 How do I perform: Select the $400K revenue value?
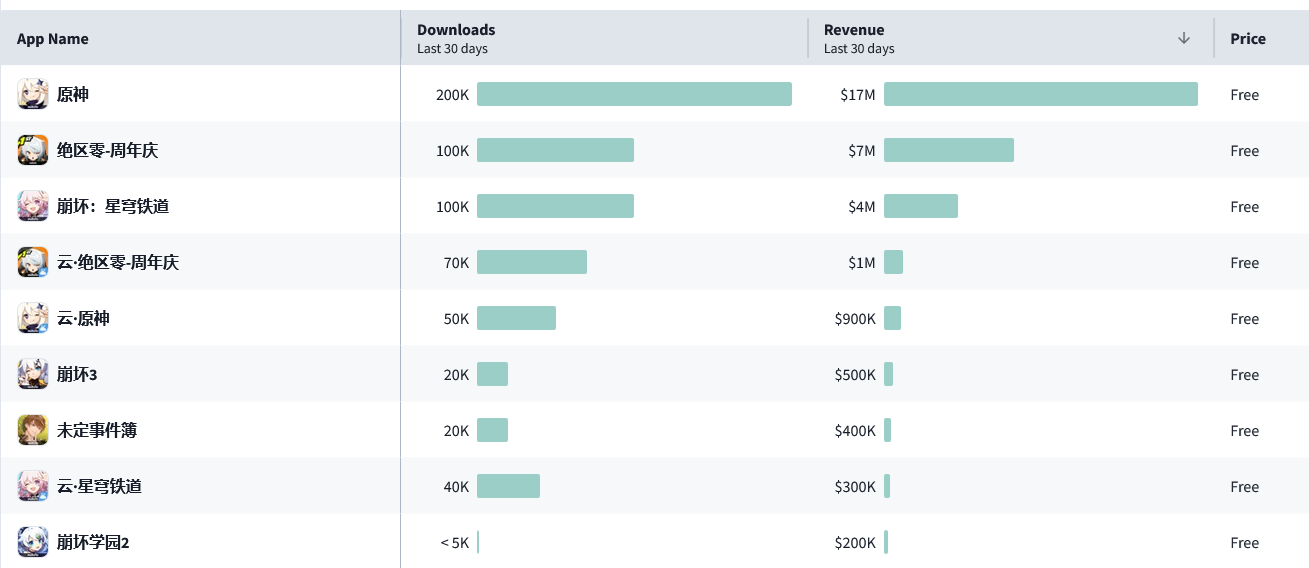[x=855, y=431]
